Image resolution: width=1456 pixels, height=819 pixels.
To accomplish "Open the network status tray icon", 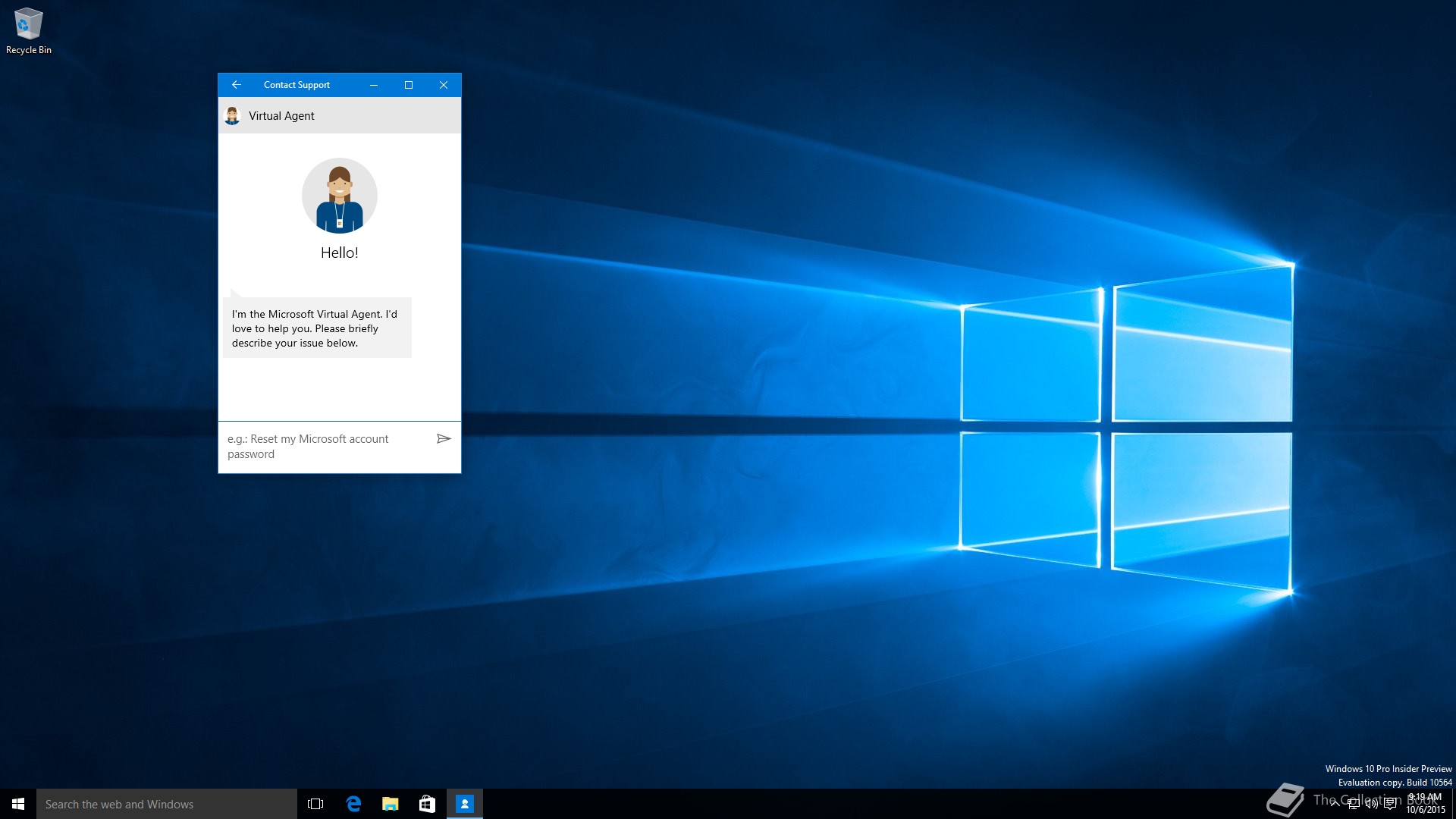I will (x=1354, y=805).
